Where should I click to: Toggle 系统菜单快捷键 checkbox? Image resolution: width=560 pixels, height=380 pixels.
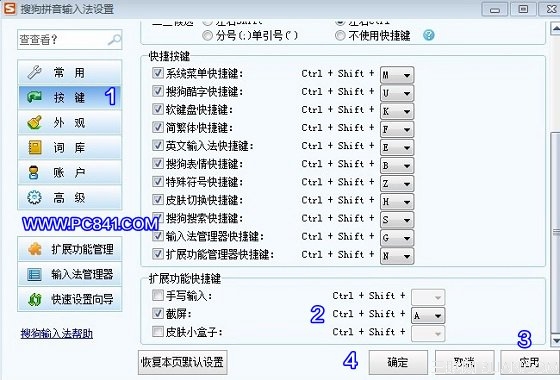158,73
